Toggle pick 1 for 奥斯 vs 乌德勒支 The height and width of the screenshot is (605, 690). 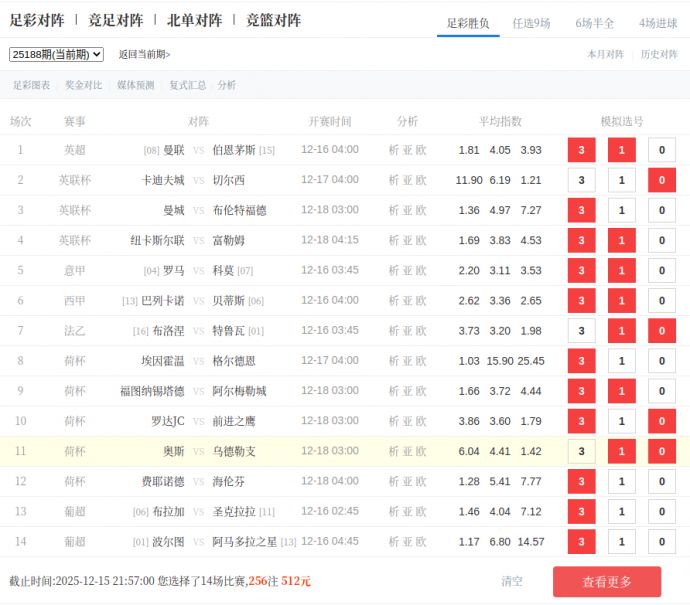(621, 451)
